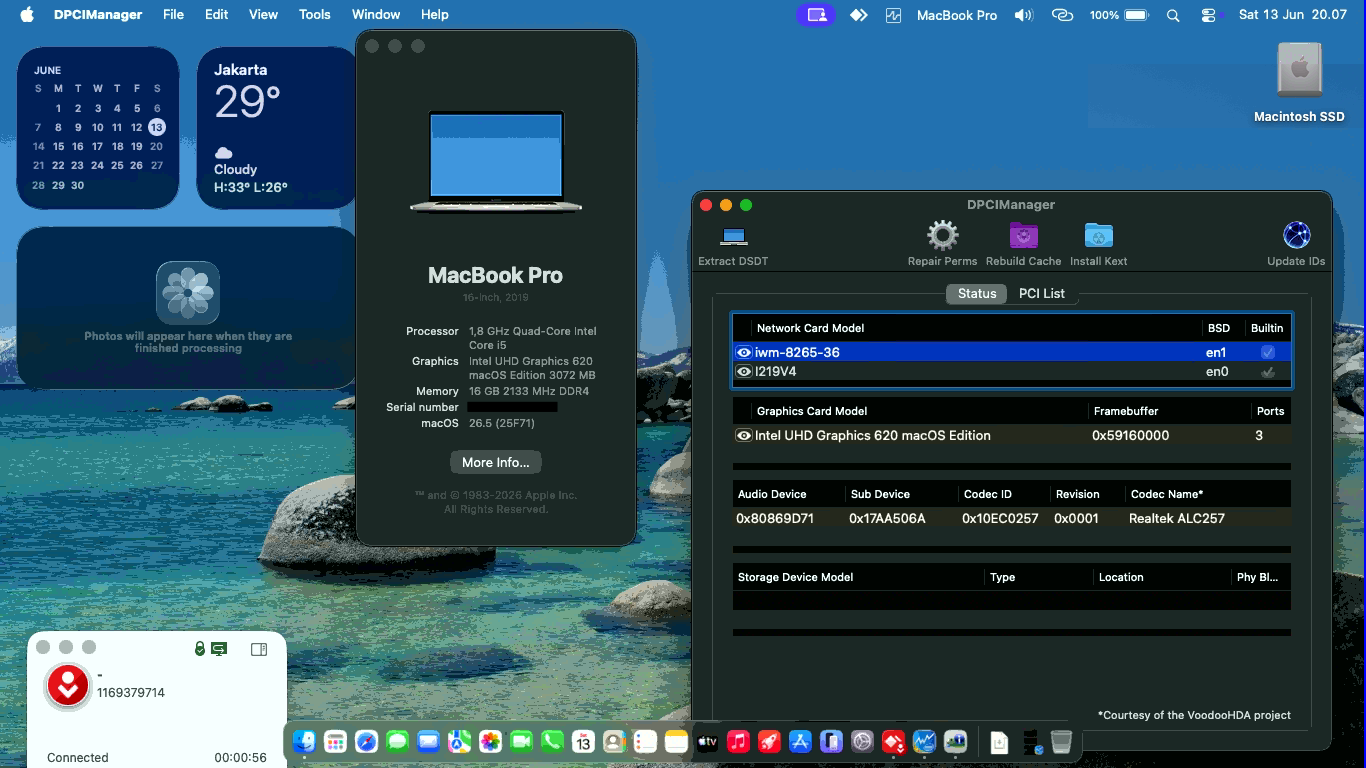Click Codec ID value 0x10EC0257

[1000, 518]
